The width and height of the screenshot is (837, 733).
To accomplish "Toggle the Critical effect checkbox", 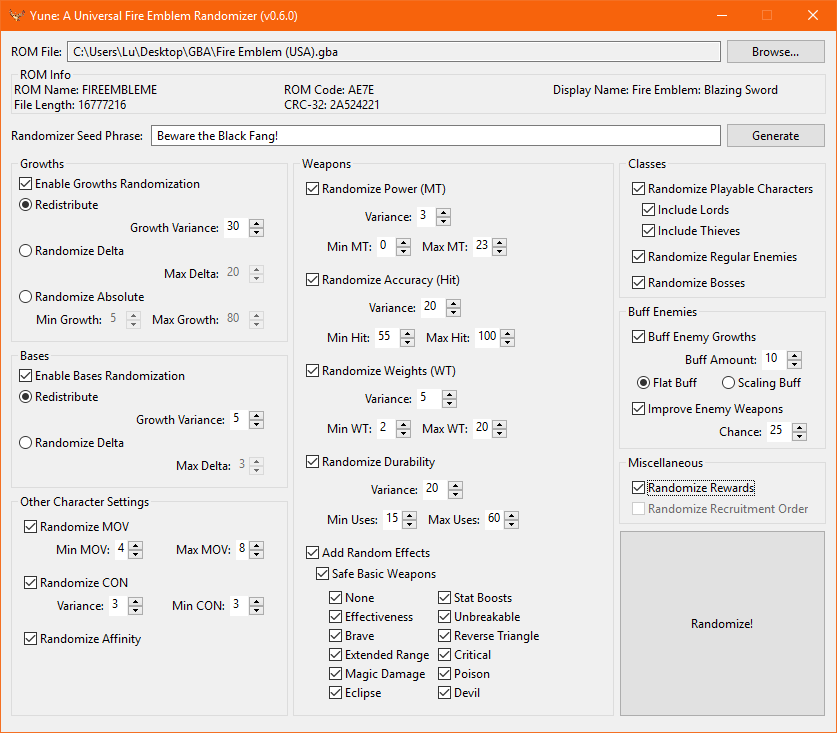I will (444, 655).
